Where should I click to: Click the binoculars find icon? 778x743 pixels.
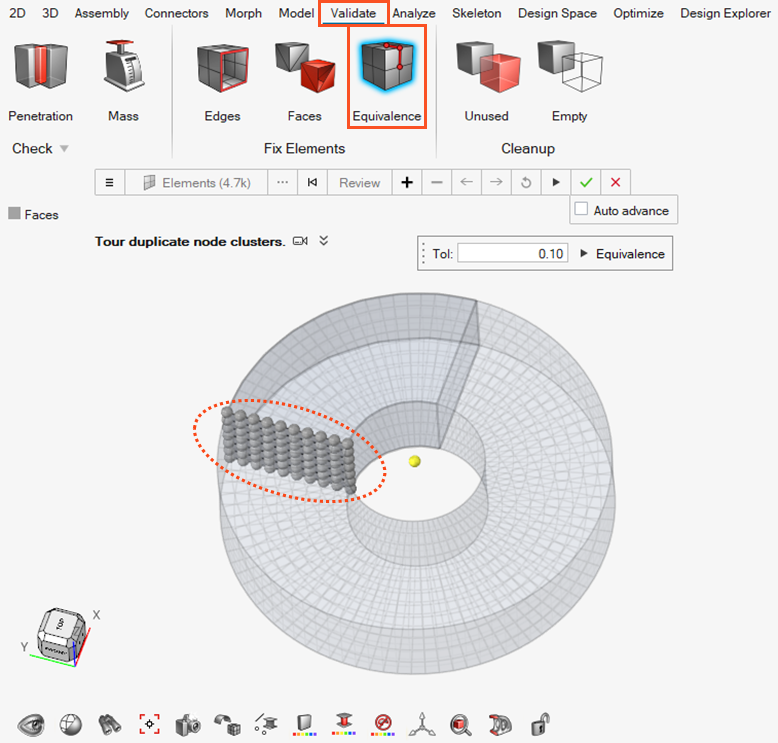click(110, 725)
